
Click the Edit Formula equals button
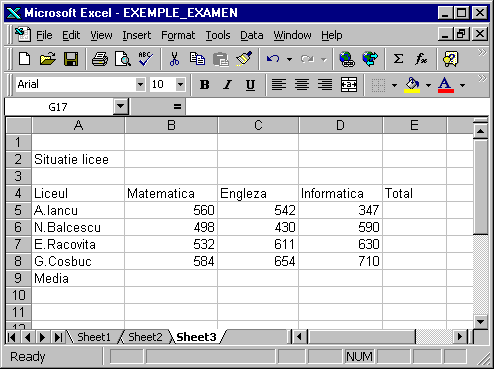[x=177, y=107]
